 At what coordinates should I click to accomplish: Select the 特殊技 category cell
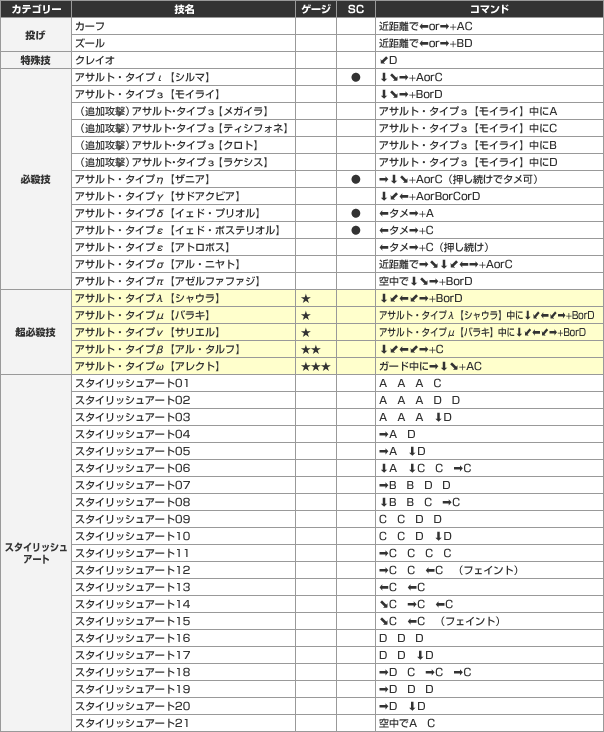36,60
